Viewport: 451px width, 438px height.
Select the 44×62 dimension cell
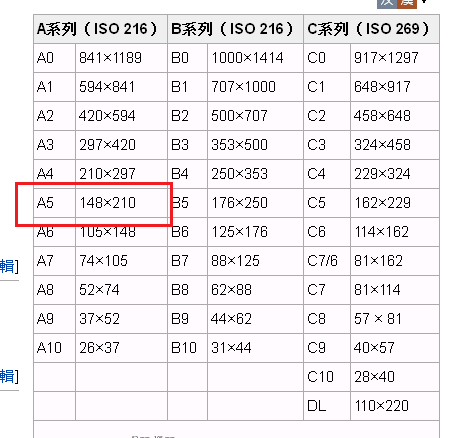[x=255, y=319]
